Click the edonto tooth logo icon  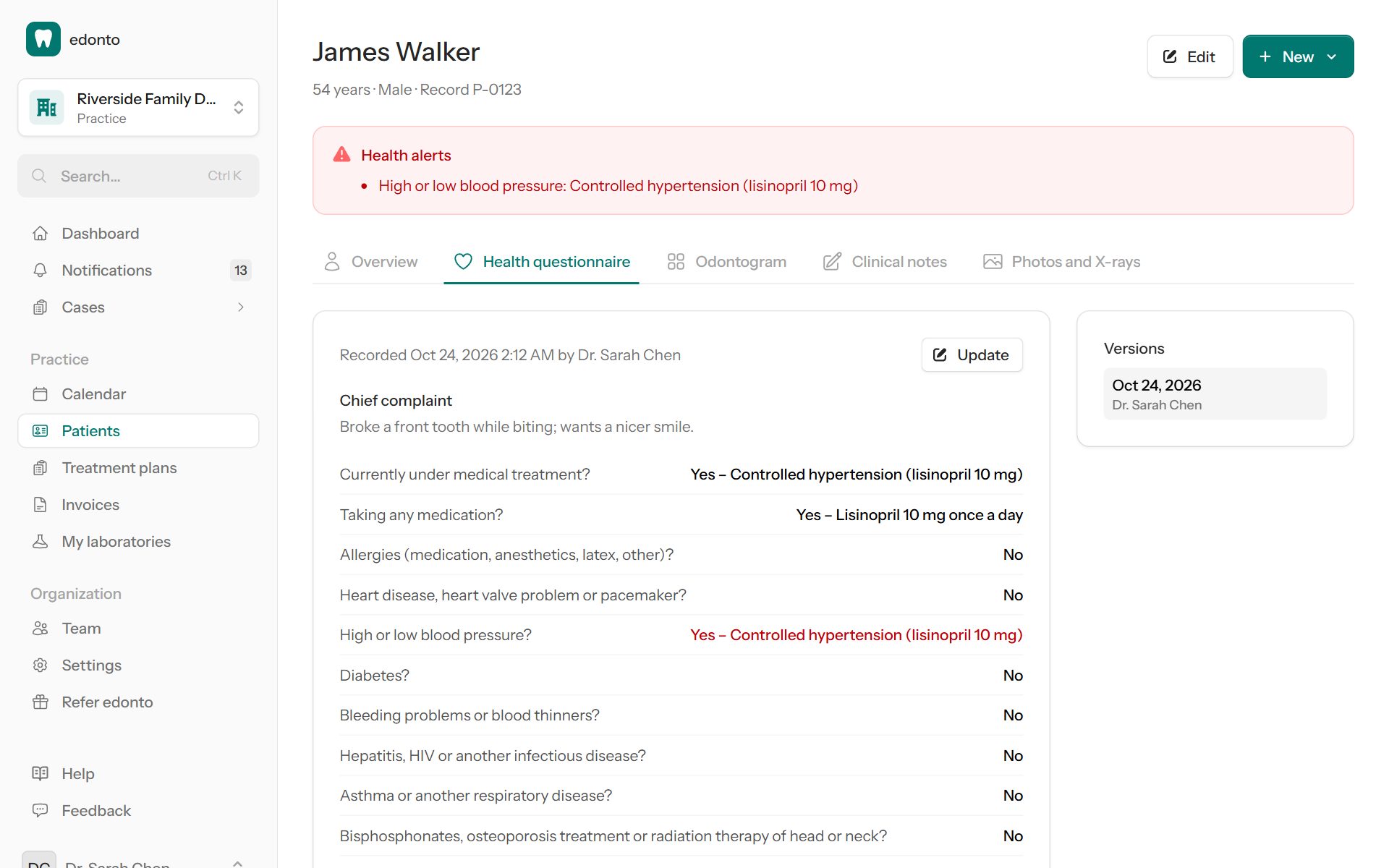tap(43, 39)
